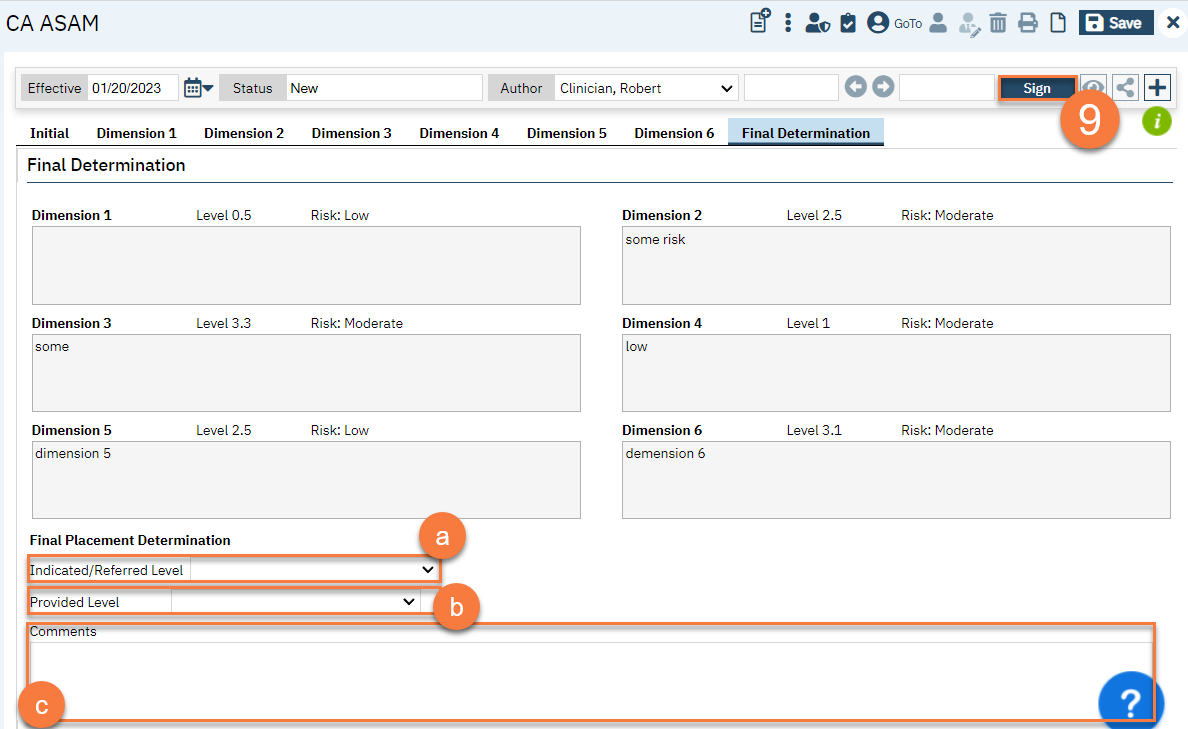Go to the Initial tab
Screen dimensions: 1188x729
click(49, 133)
